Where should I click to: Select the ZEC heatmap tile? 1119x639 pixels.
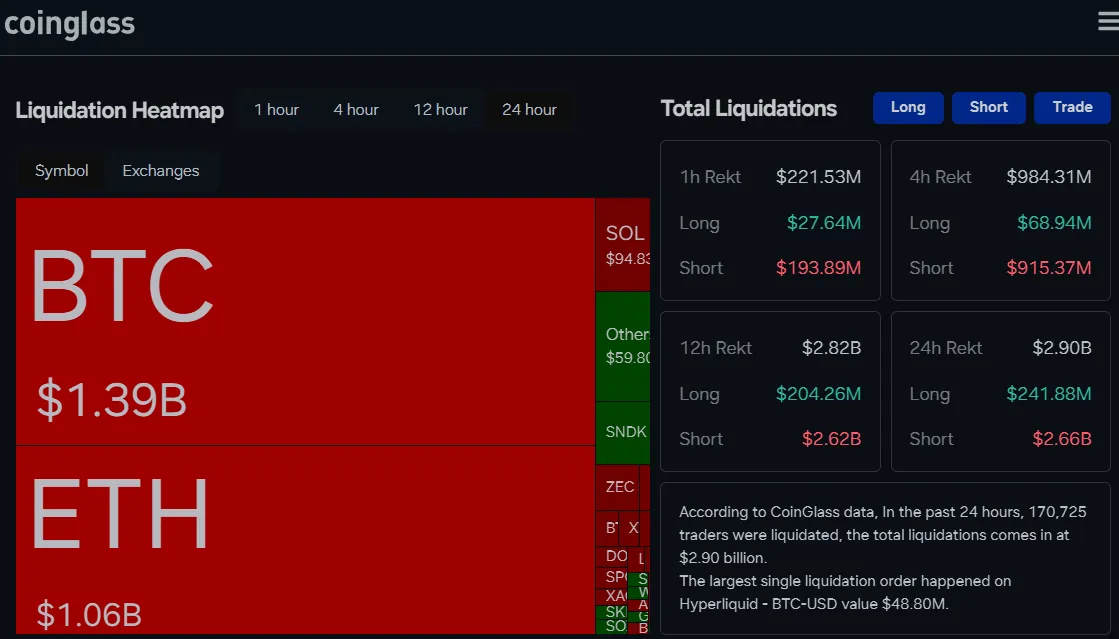618,488
